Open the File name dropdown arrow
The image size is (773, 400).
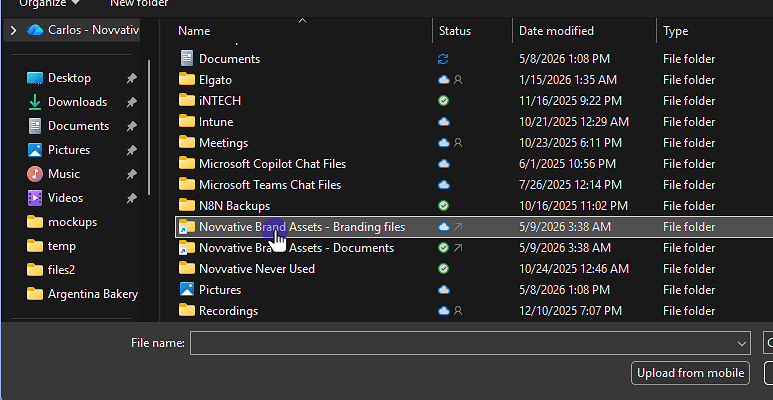pyautogui.click(x=741, y=344)
